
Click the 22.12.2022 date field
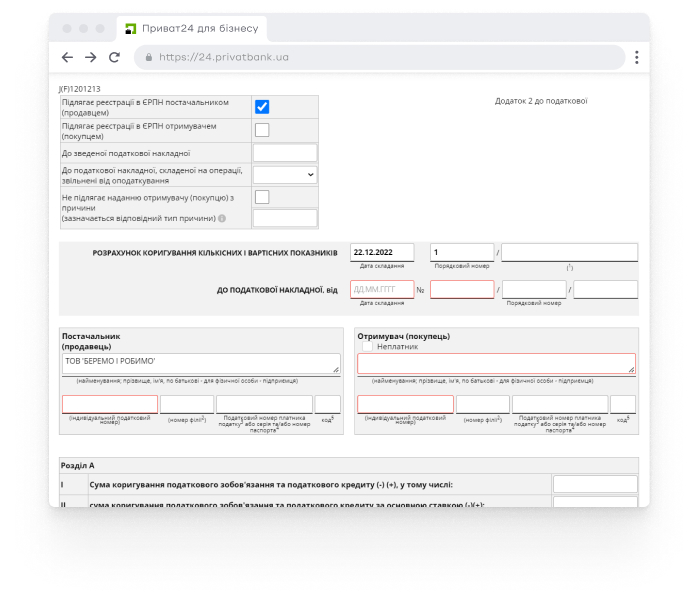tap(382, 252)
